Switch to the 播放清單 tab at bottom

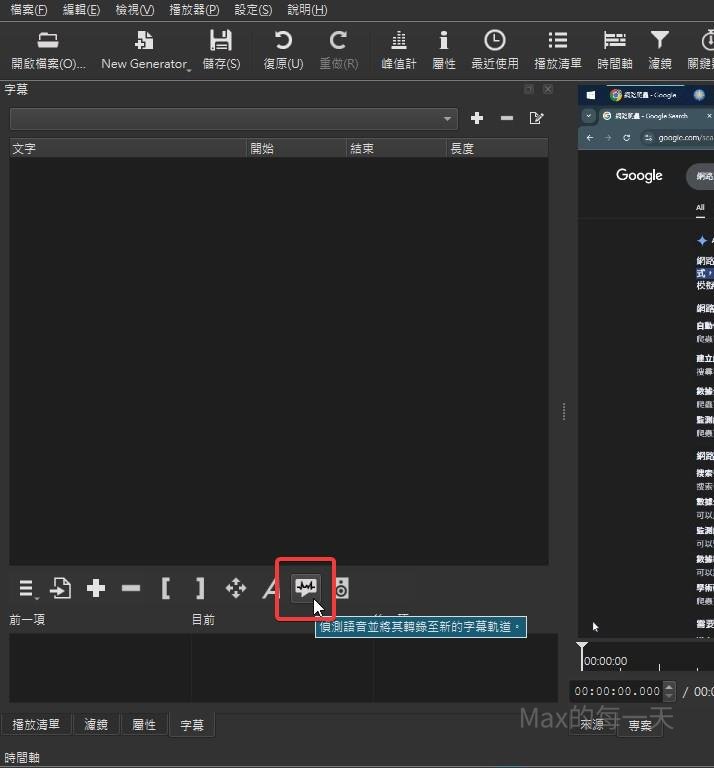click(x=36, y=725)
